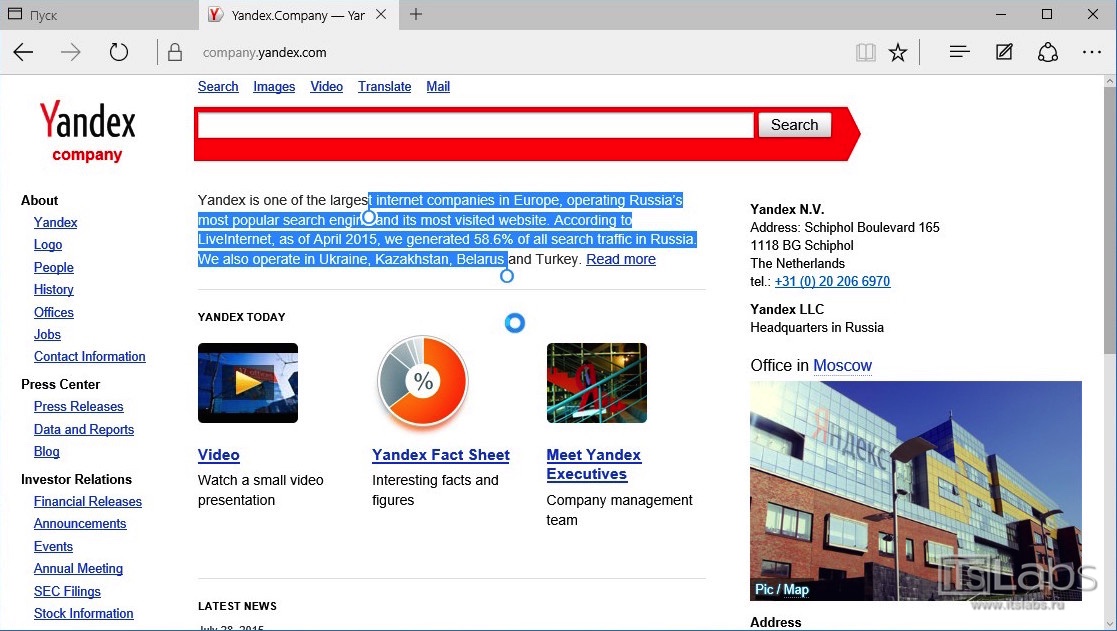Reload the page with the refresh icon
The width and height of the screenshot is (1117, 631).
(119, 52)
